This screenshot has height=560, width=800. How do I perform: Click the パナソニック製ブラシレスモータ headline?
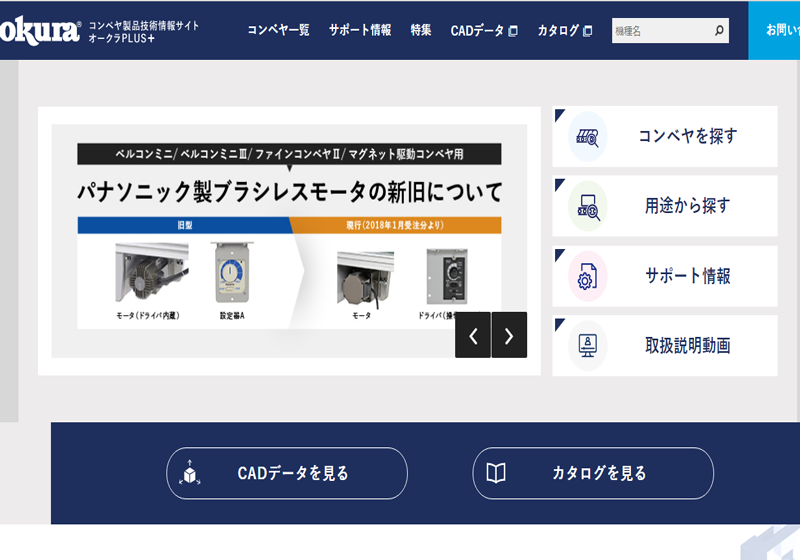click(290, 192)
